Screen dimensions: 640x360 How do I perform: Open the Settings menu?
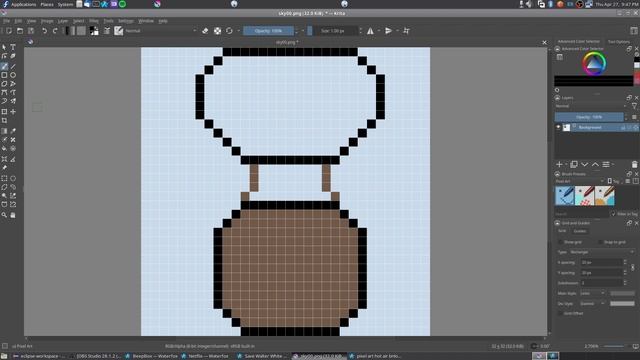pos(126,21)
